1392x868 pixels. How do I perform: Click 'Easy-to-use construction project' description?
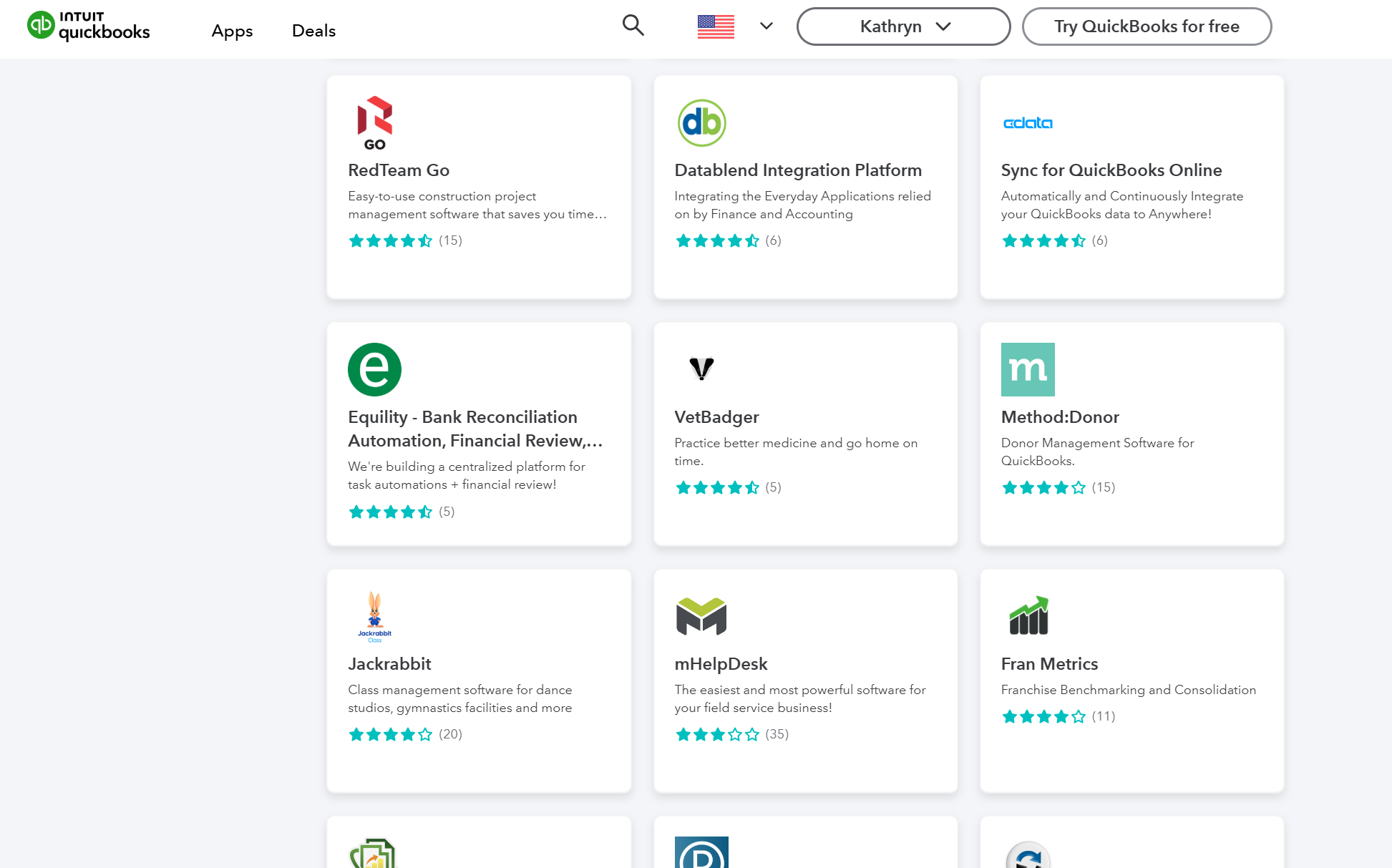pyautogui.click(x=477, y=205)
